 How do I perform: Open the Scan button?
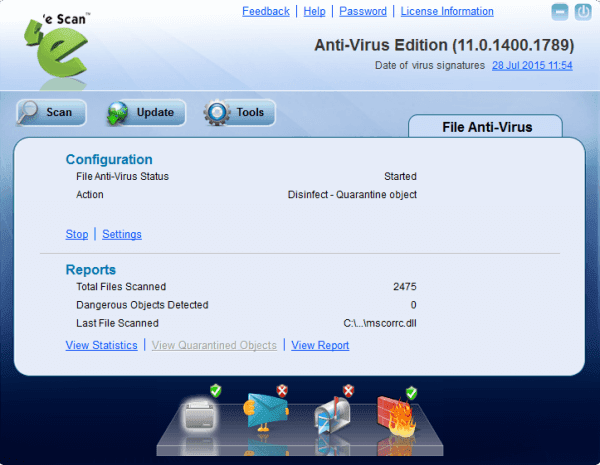51,112
